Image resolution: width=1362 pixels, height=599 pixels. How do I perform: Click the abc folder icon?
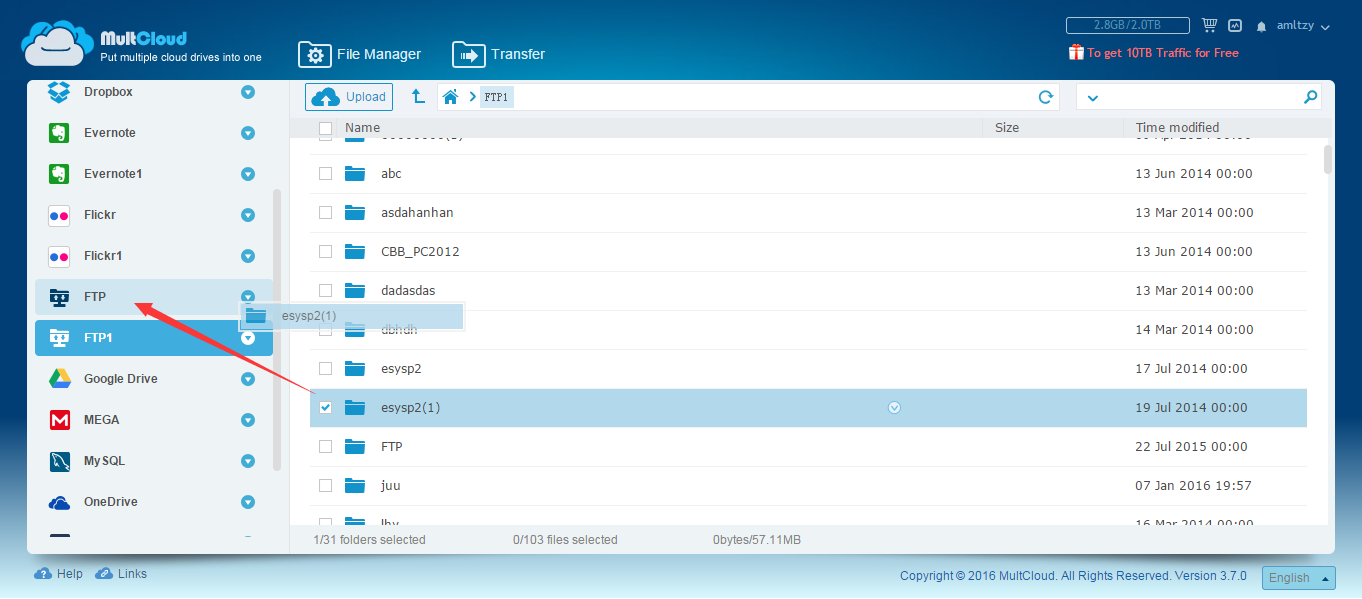pos(355,173)
